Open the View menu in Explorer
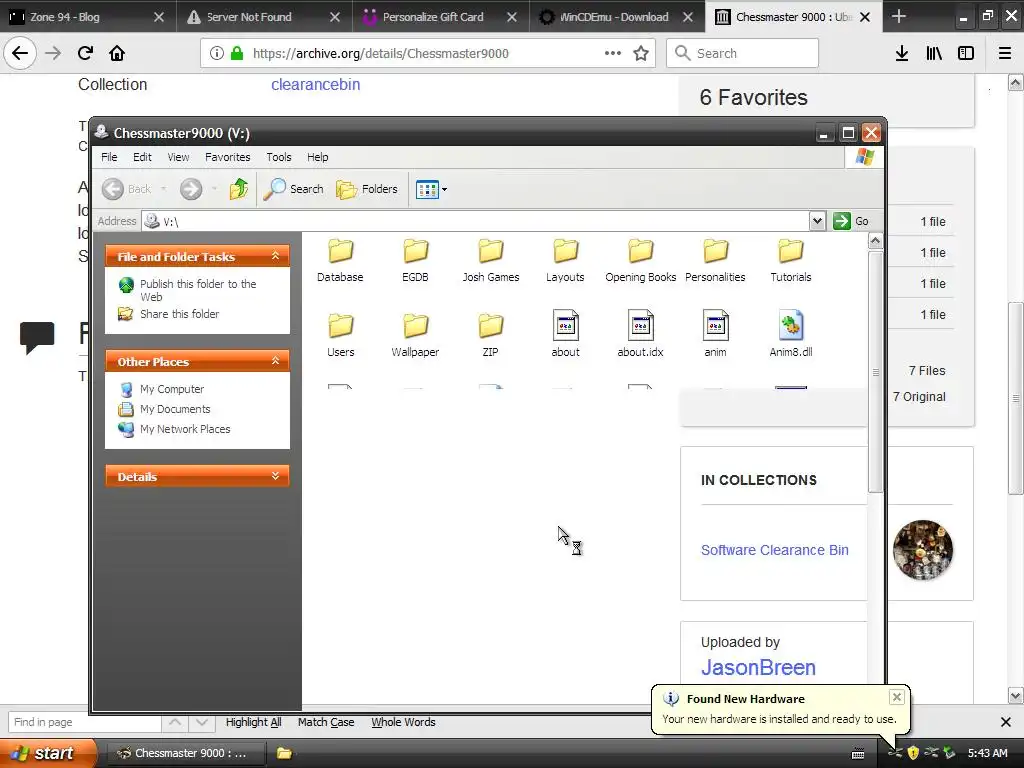Screen dimensions: 1024x768 tap(178, 157)
